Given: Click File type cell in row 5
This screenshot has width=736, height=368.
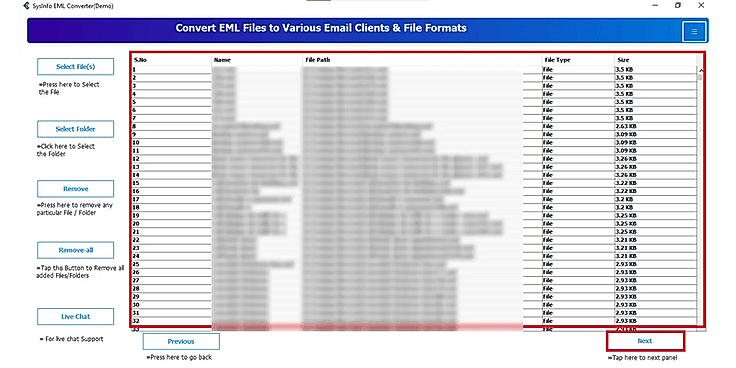Looking at the screenshot, I should 578,102.
